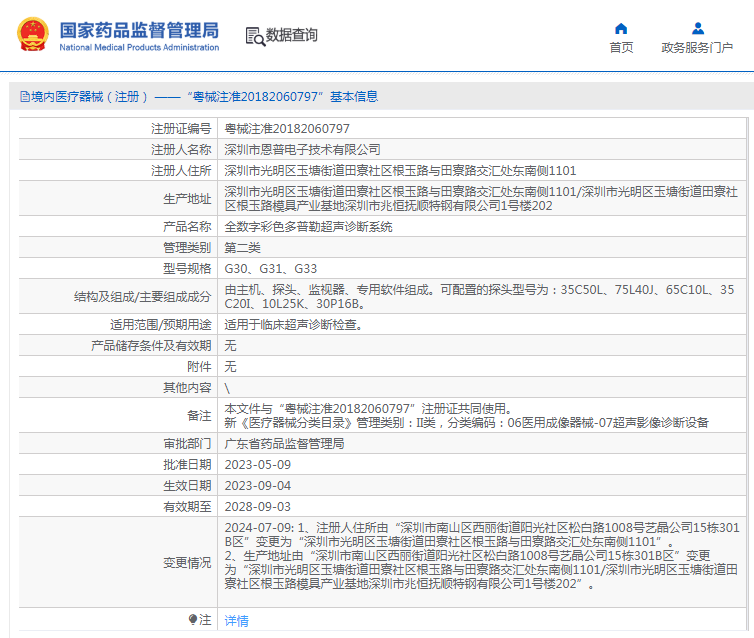Select approval date 2023-05-09
This screenshot has height=638, width=754.
(x=258, y=465)
